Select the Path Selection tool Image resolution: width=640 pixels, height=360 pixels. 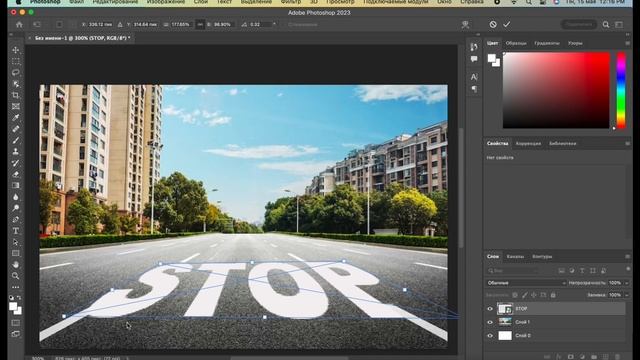[x=16, y=242]
